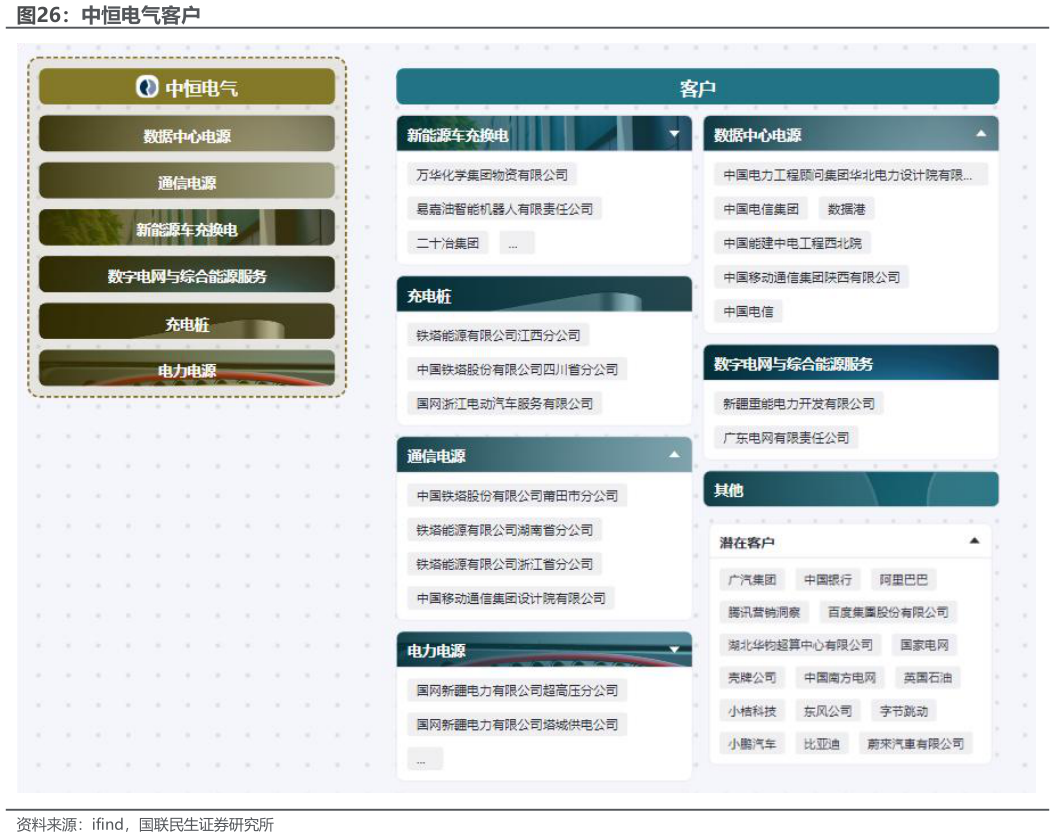Click the 二十冶集团 tag
This screenshot has height=837, width=1055.
[447, 244]
